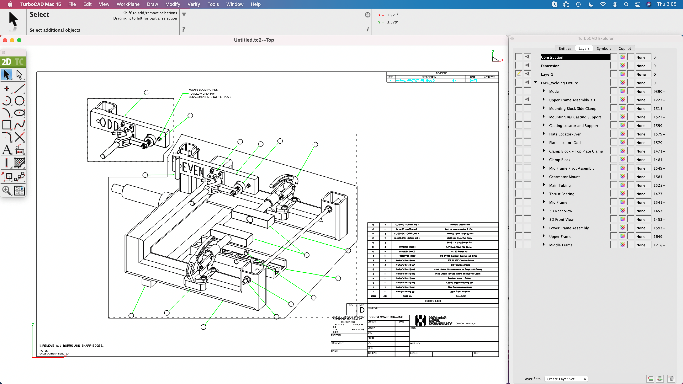Pick the Text tool letter A

point(7,150)
